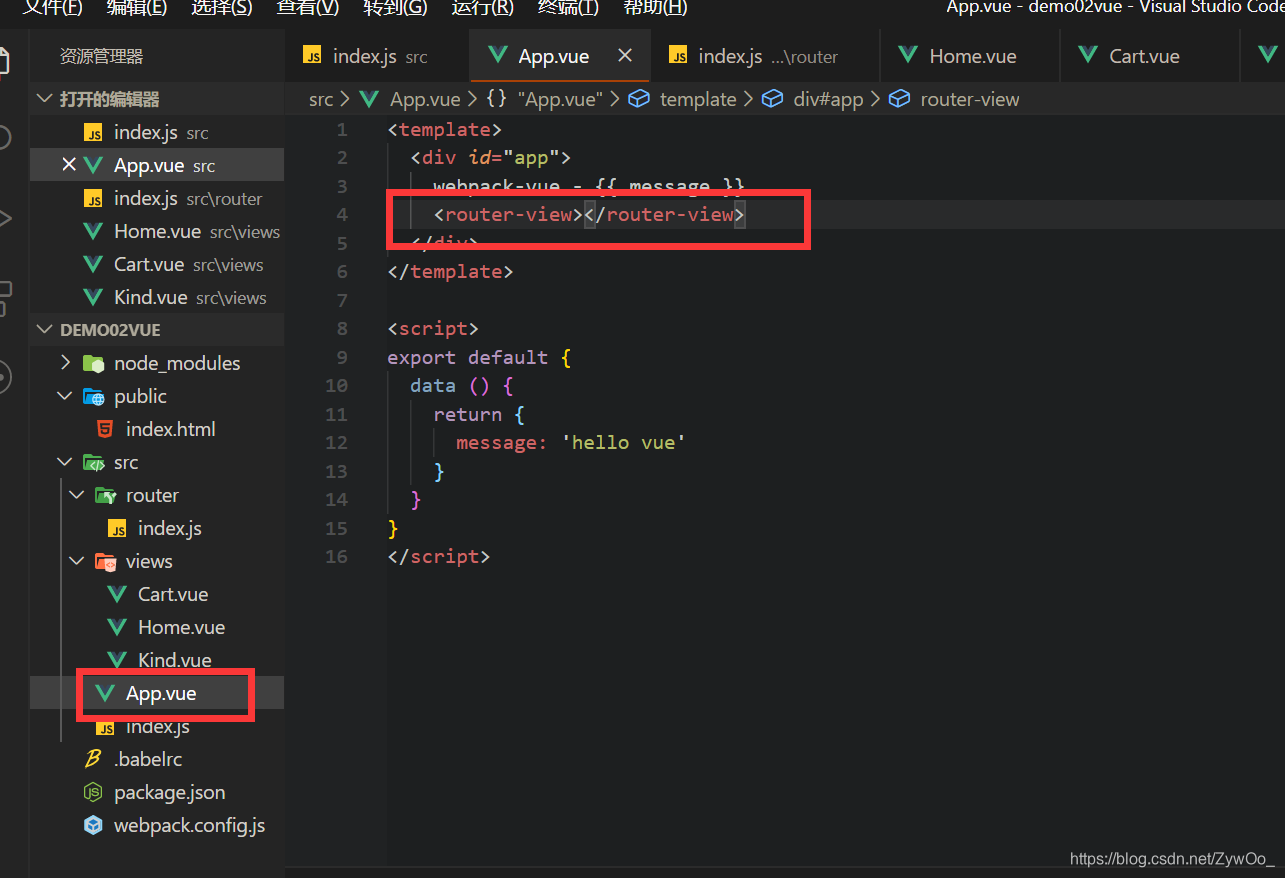The width and height of the screenshot is (1285, 878).
Task: Click the export default code line
Action: (x=479, y=357)
